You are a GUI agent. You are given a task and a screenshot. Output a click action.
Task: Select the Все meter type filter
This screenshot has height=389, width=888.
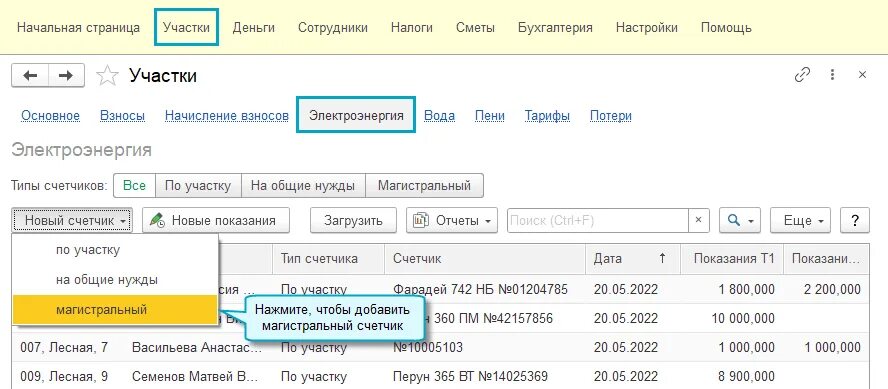pos(134,186)
